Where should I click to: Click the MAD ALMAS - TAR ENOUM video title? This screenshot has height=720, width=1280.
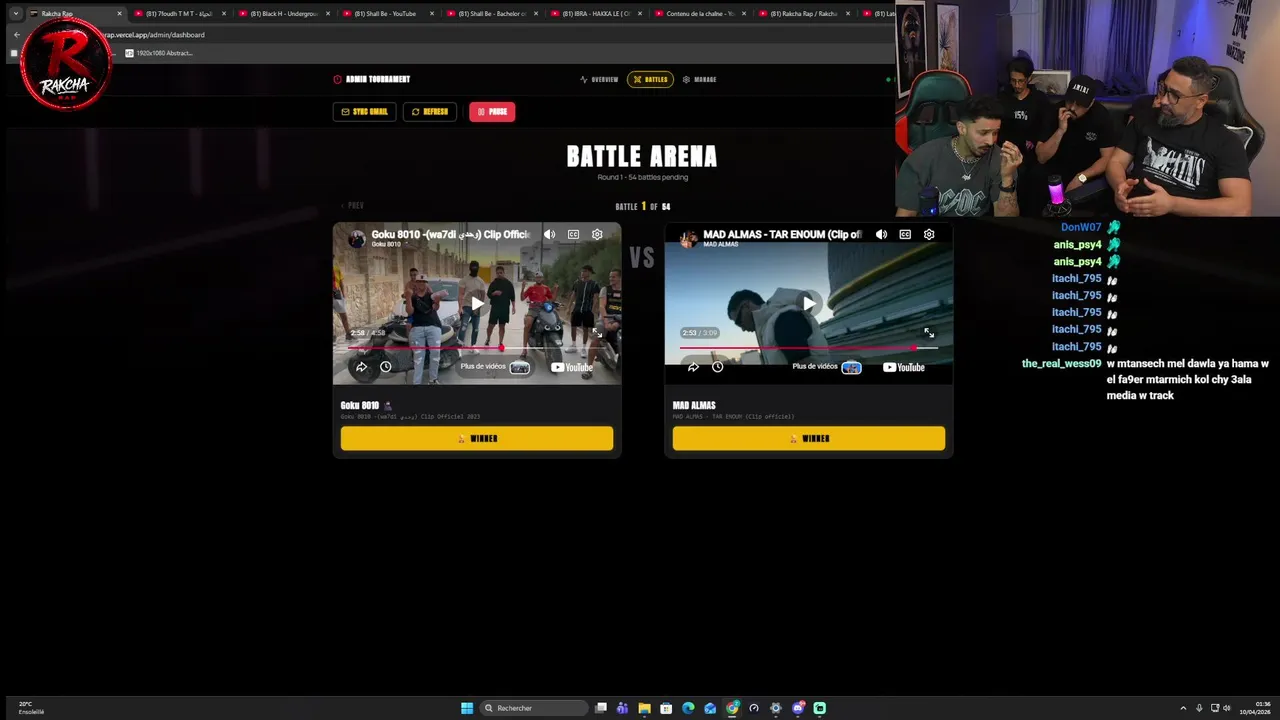(782, 235)
